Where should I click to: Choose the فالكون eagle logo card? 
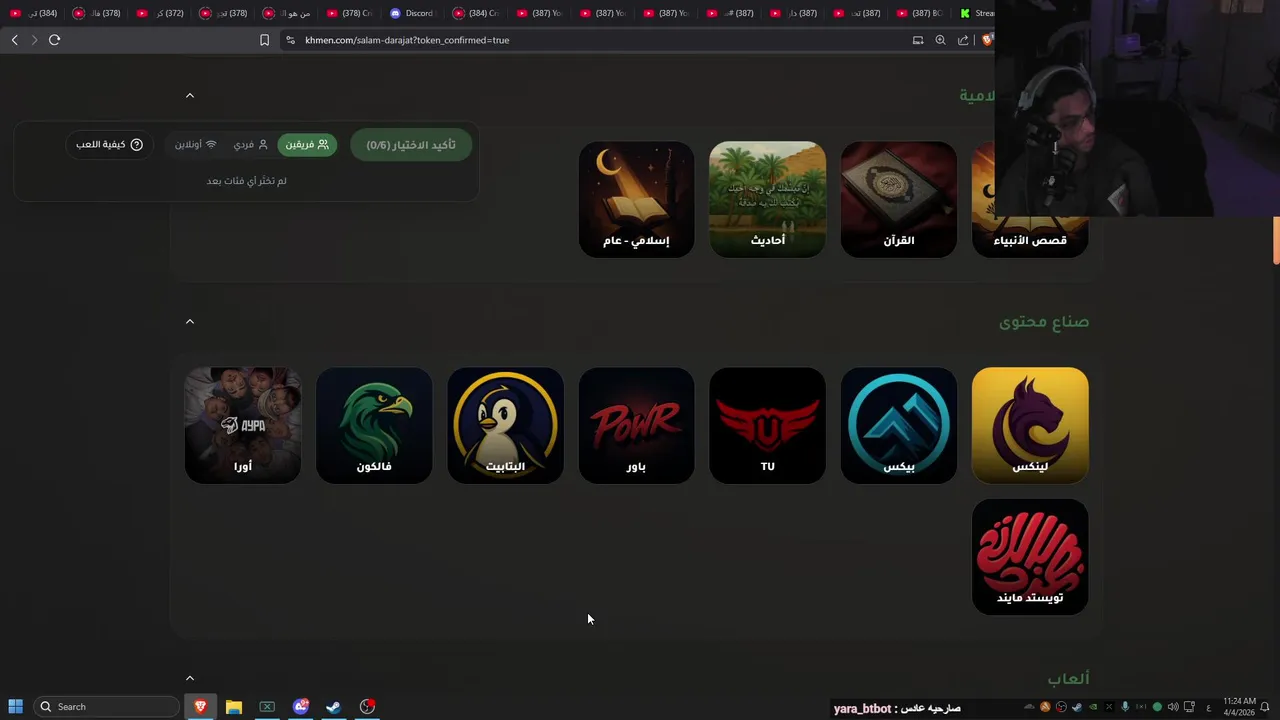[374, 425]
